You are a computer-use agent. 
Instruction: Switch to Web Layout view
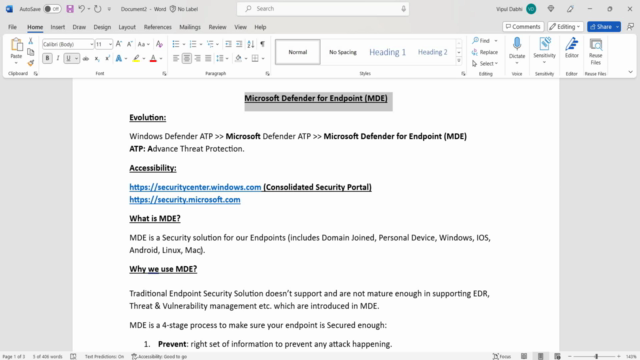click(x=557, y=356)
